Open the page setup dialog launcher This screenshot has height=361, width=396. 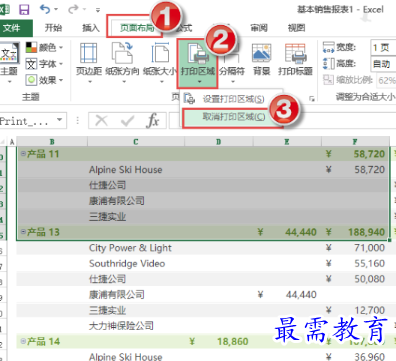312,99
